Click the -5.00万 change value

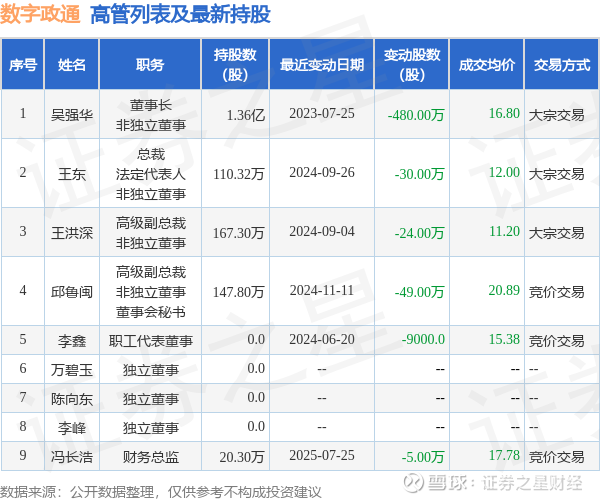[423, 457]
